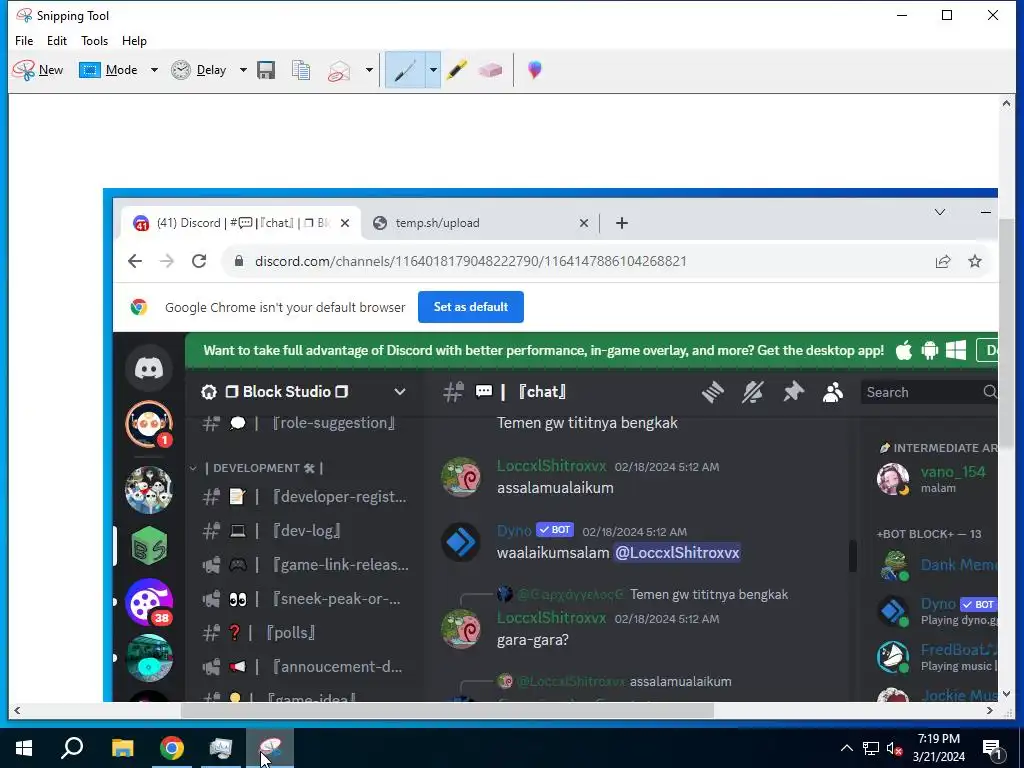Screen dimensions: 1024x768
Task: Select the Pen tool
Action: (x=406, y=70)
